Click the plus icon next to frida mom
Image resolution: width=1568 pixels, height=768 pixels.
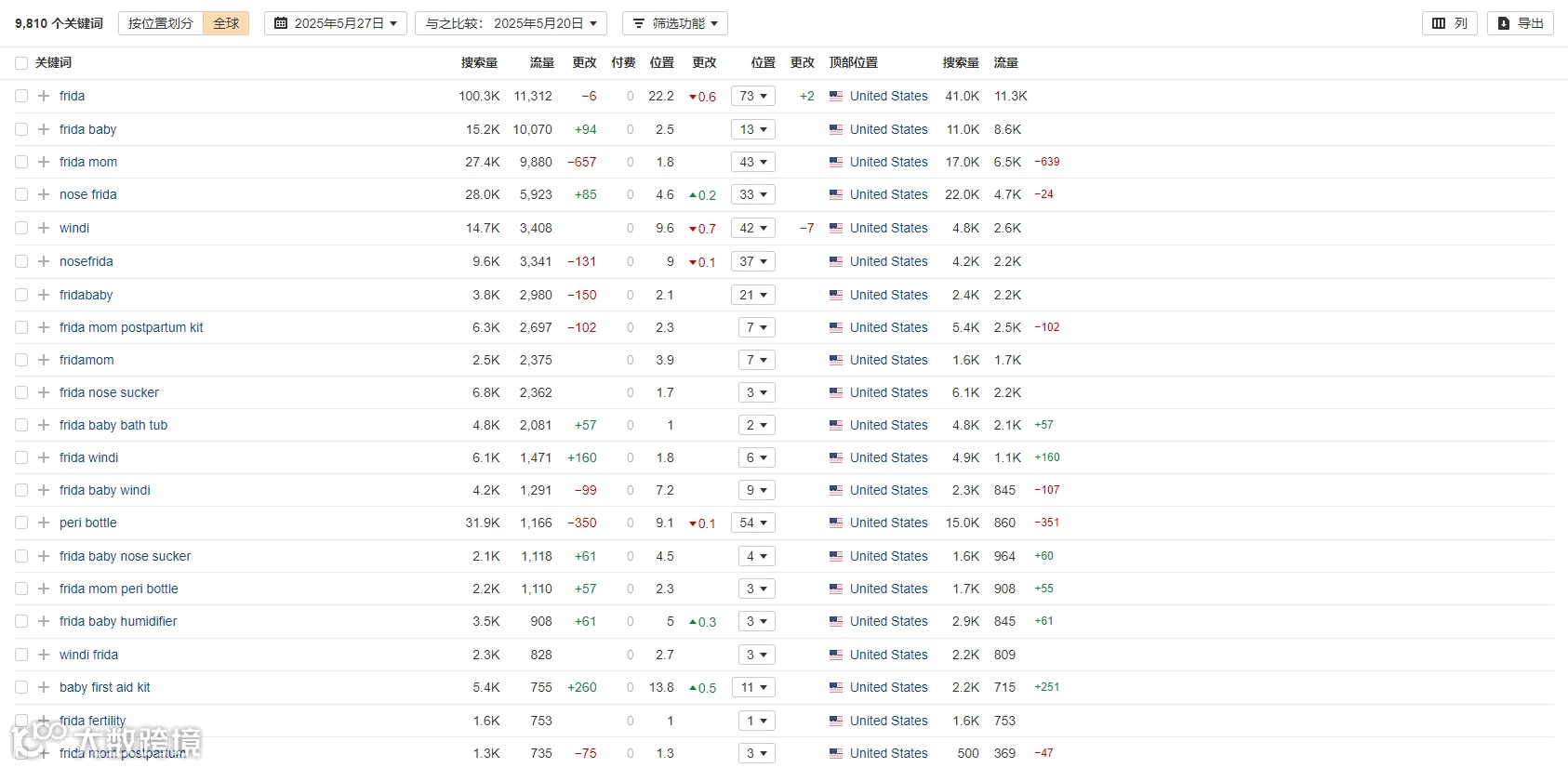(x=44, y=162)
